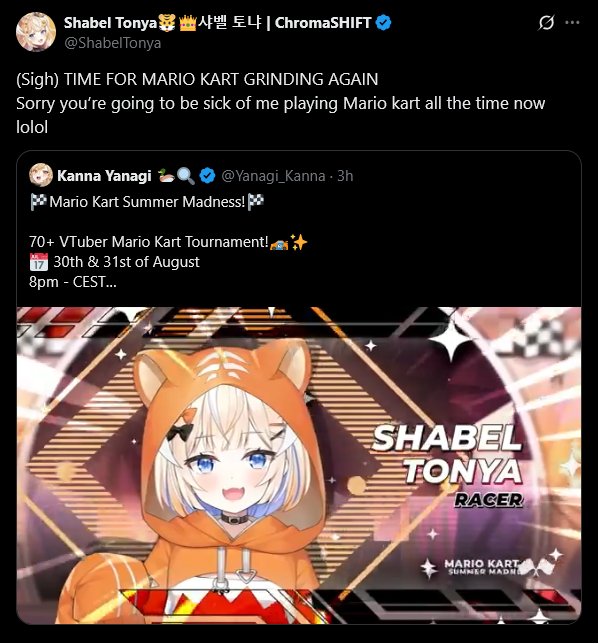Open the @ShabelTonya handle link
Viewport: 598px width, 643px height.
click(x=113, y=43)
